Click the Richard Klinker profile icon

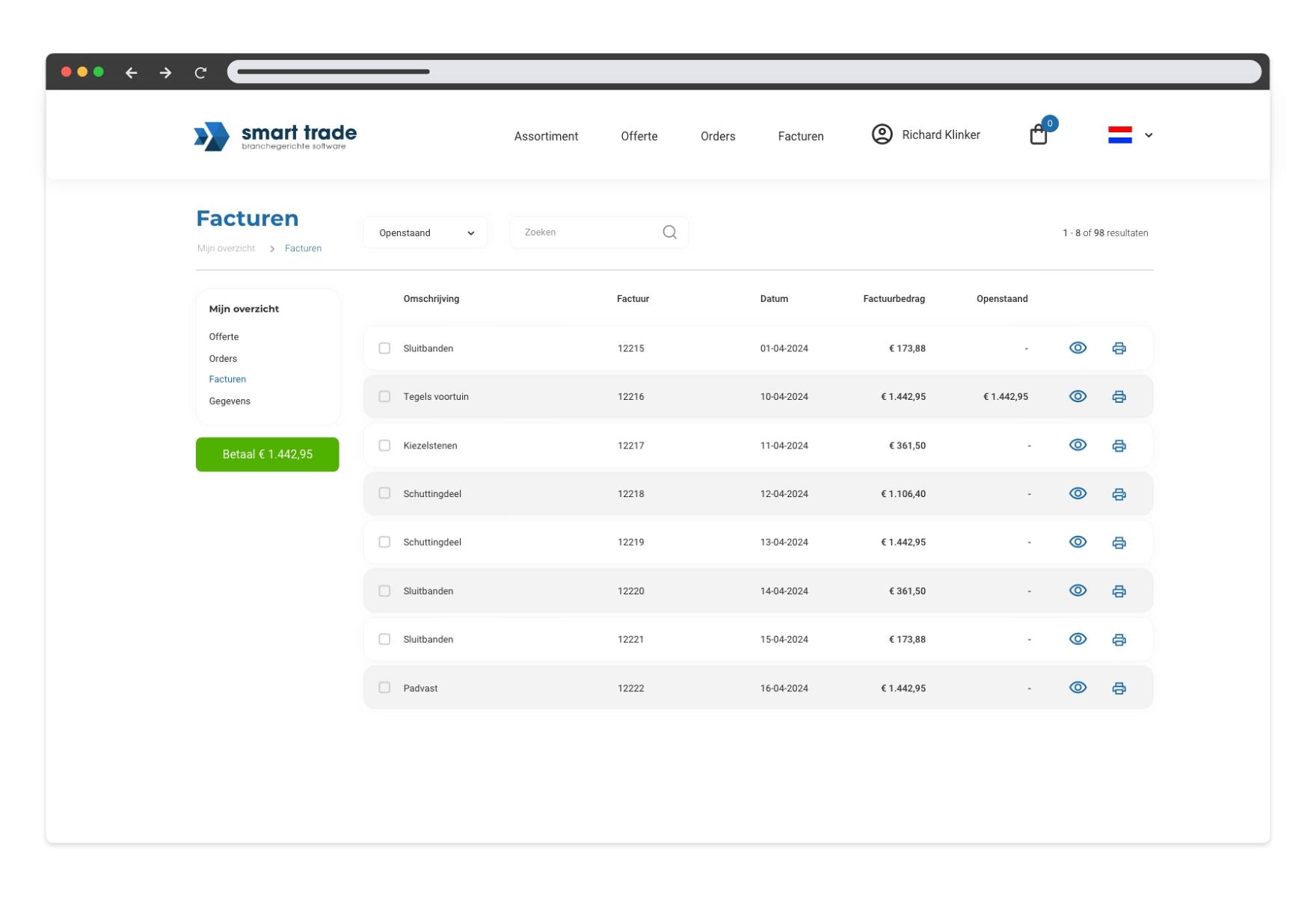coord(882,135)
